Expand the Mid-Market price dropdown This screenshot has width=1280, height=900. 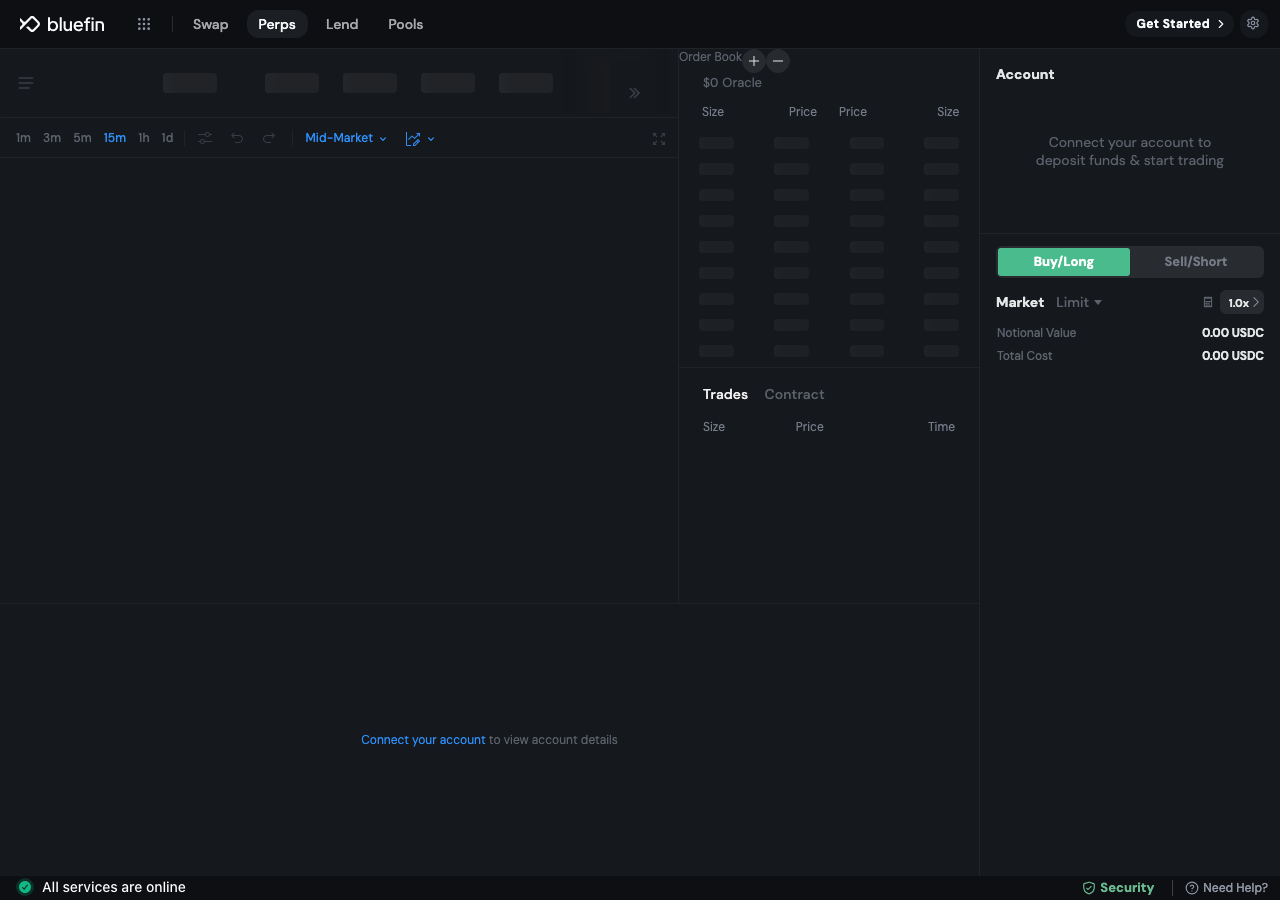coord(346,138)
